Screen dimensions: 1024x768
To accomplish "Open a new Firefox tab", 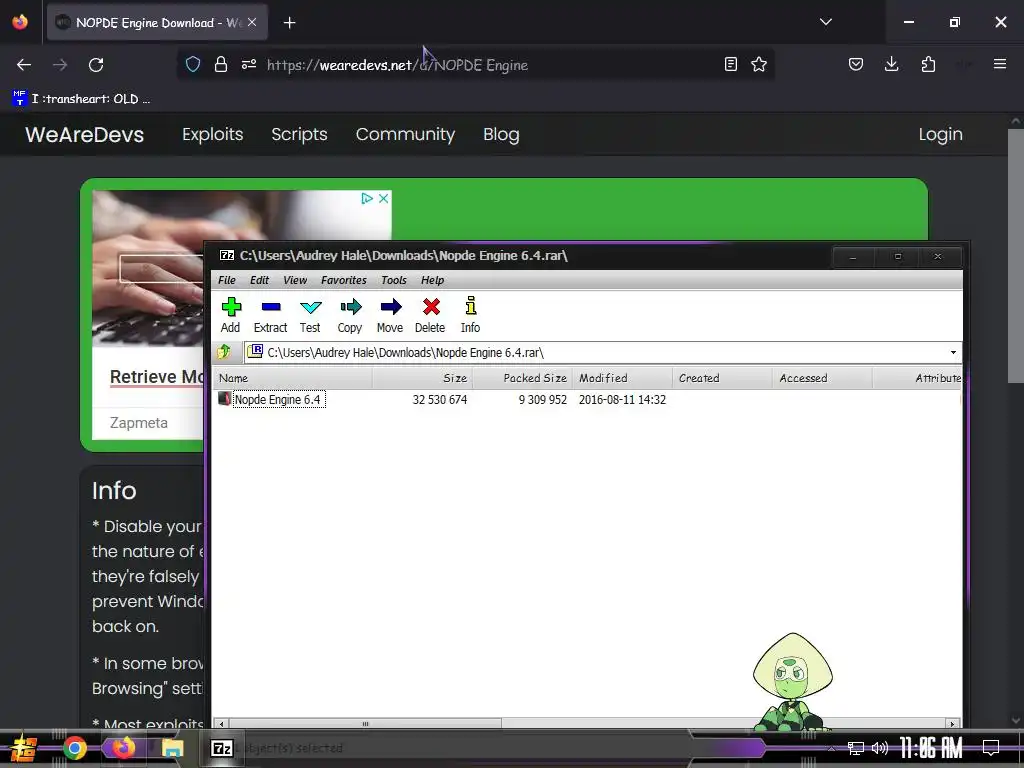I will tap(289, 23).
